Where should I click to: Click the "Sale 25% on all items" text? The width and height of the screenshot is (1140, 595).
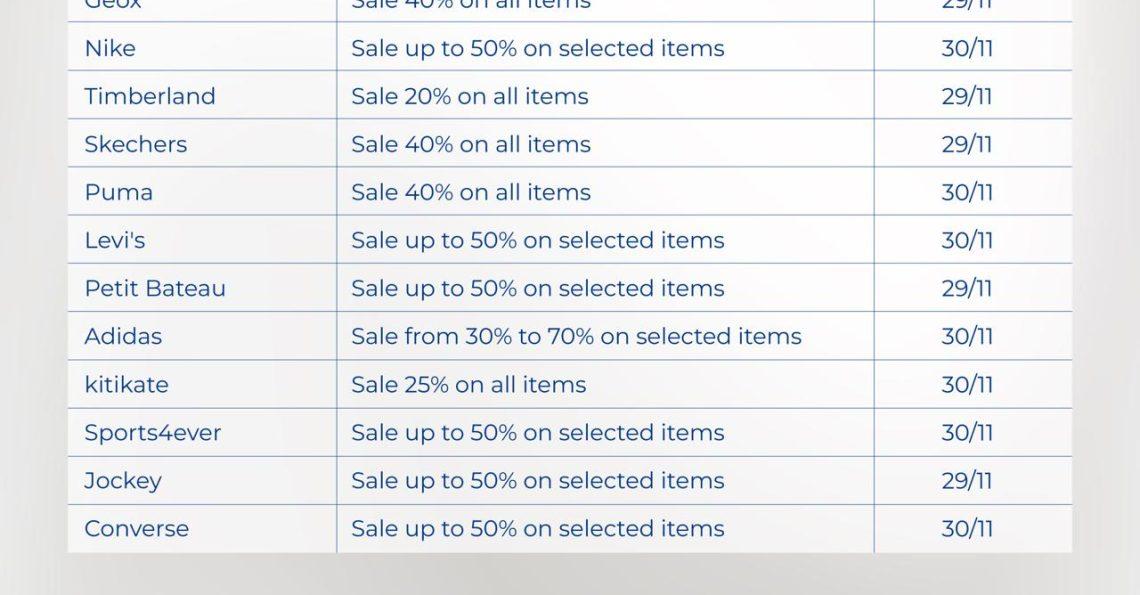point(469,384)
